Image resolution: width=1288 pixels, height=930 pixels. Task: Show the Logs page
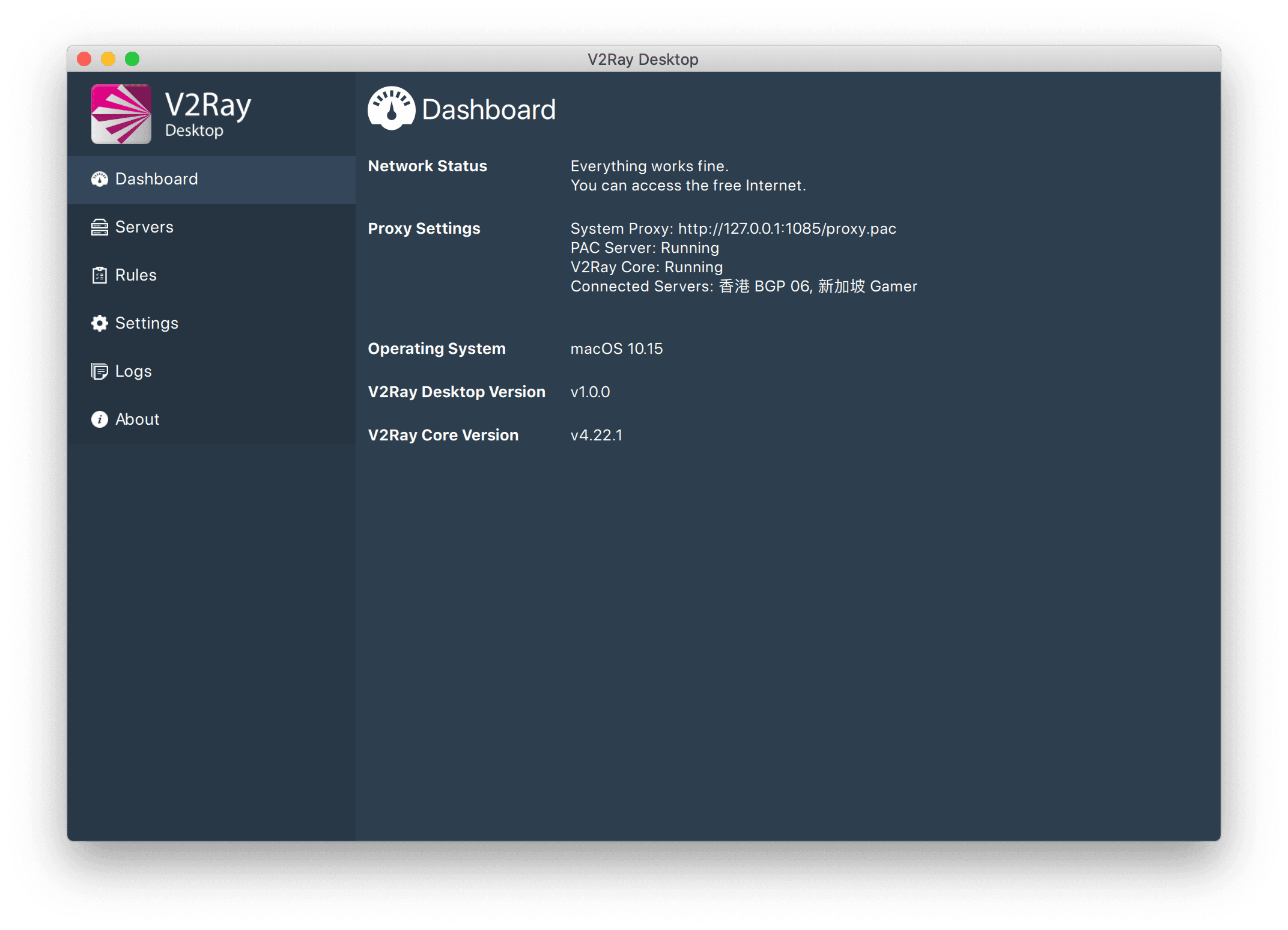(x=211, y=372)
